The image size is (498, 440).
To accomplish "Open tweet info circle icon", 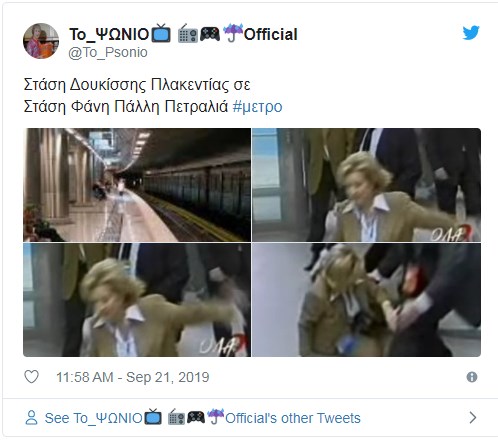I will tap(472, 377).
